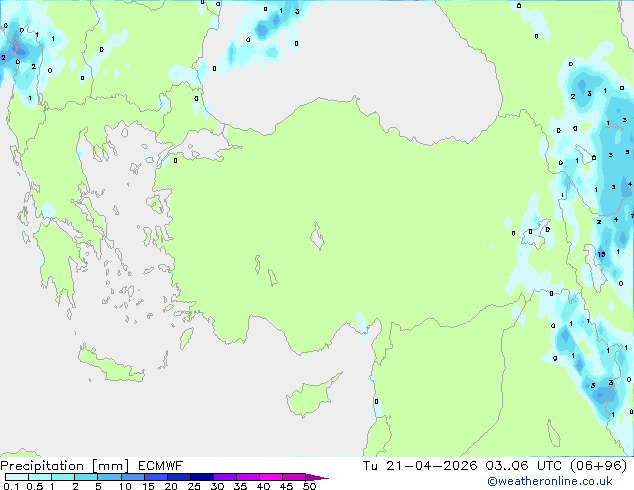The width and height of the screenshot is (634, 490).
Task: Click the "13" precipitation value on map
Action: point(601,254)
